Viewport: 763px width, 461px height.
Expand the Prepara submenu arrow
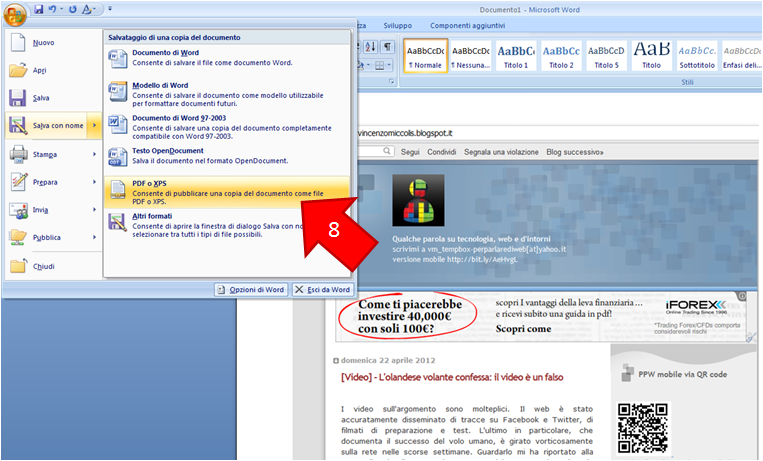pos(94,182)
